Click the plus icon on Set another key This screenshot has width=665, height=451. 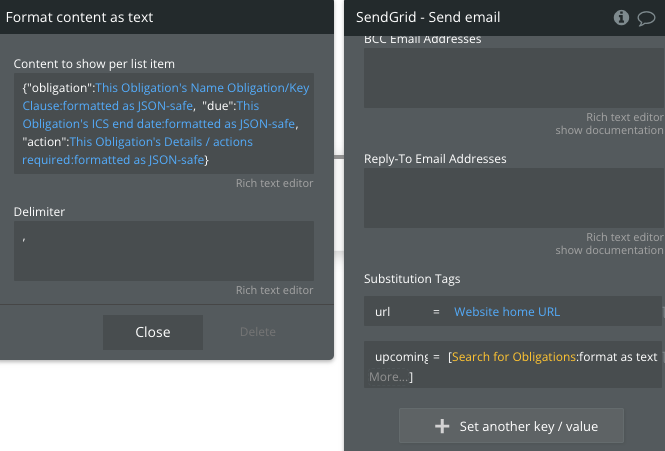point(442,426)
